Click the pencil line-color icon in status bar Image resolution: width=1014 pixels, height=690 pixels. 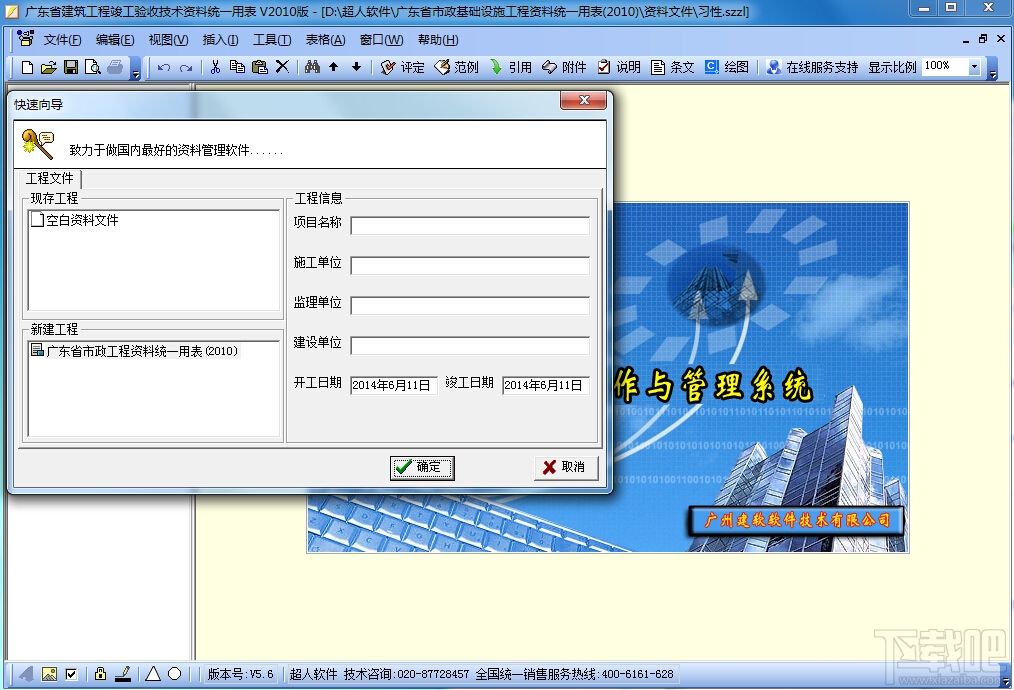[123, 674]
